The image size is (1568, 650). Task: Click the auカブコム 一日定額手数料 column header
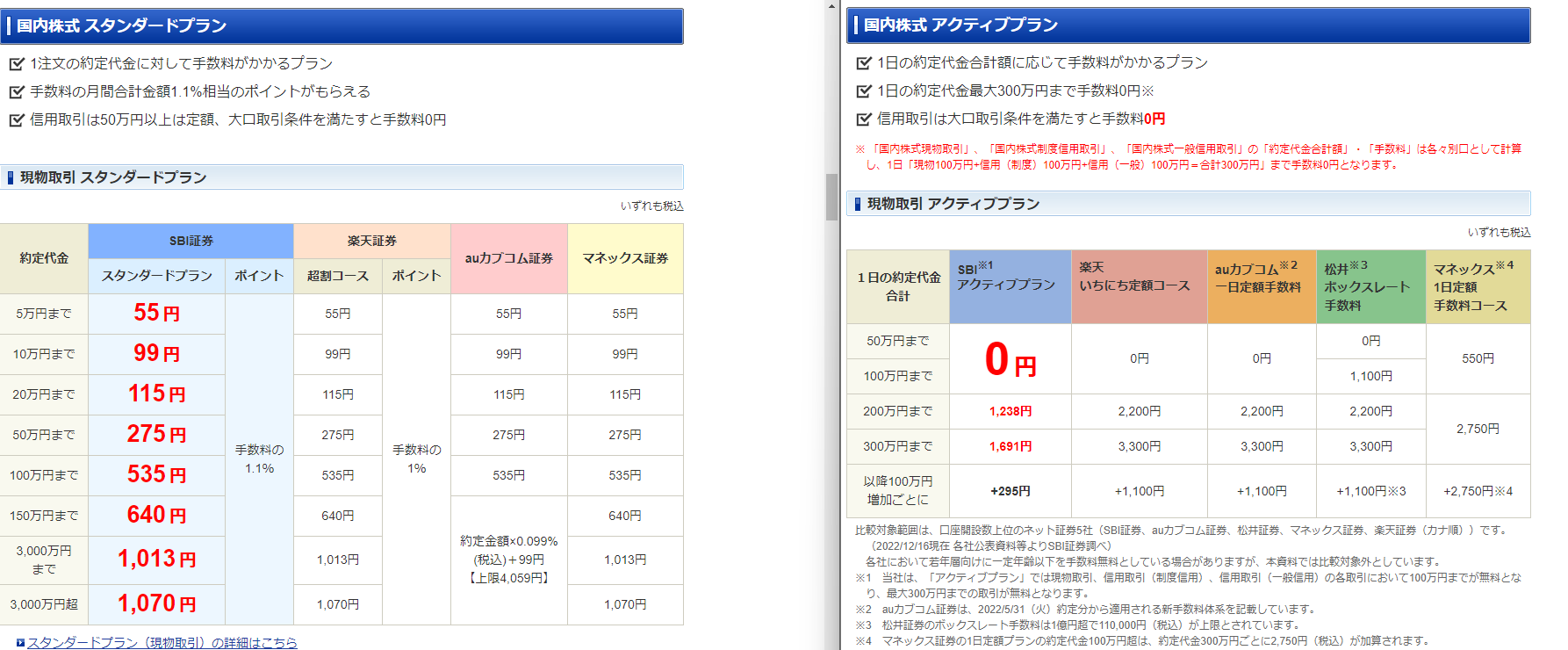pyautogui.click(x=1262, y=286)
